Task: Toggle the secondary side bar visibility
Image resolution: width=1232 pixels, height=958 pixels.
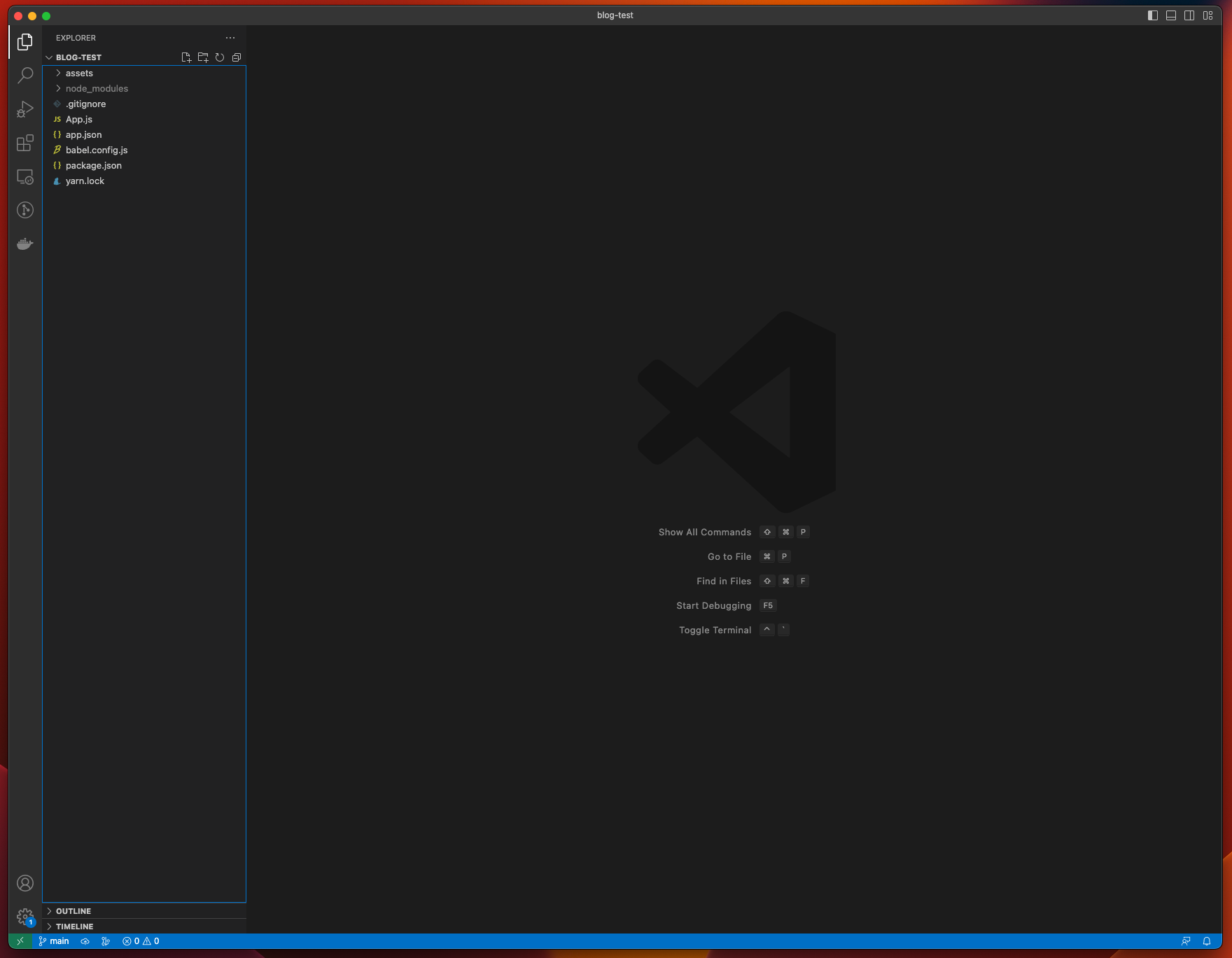Action: (x=1189, y=15)
